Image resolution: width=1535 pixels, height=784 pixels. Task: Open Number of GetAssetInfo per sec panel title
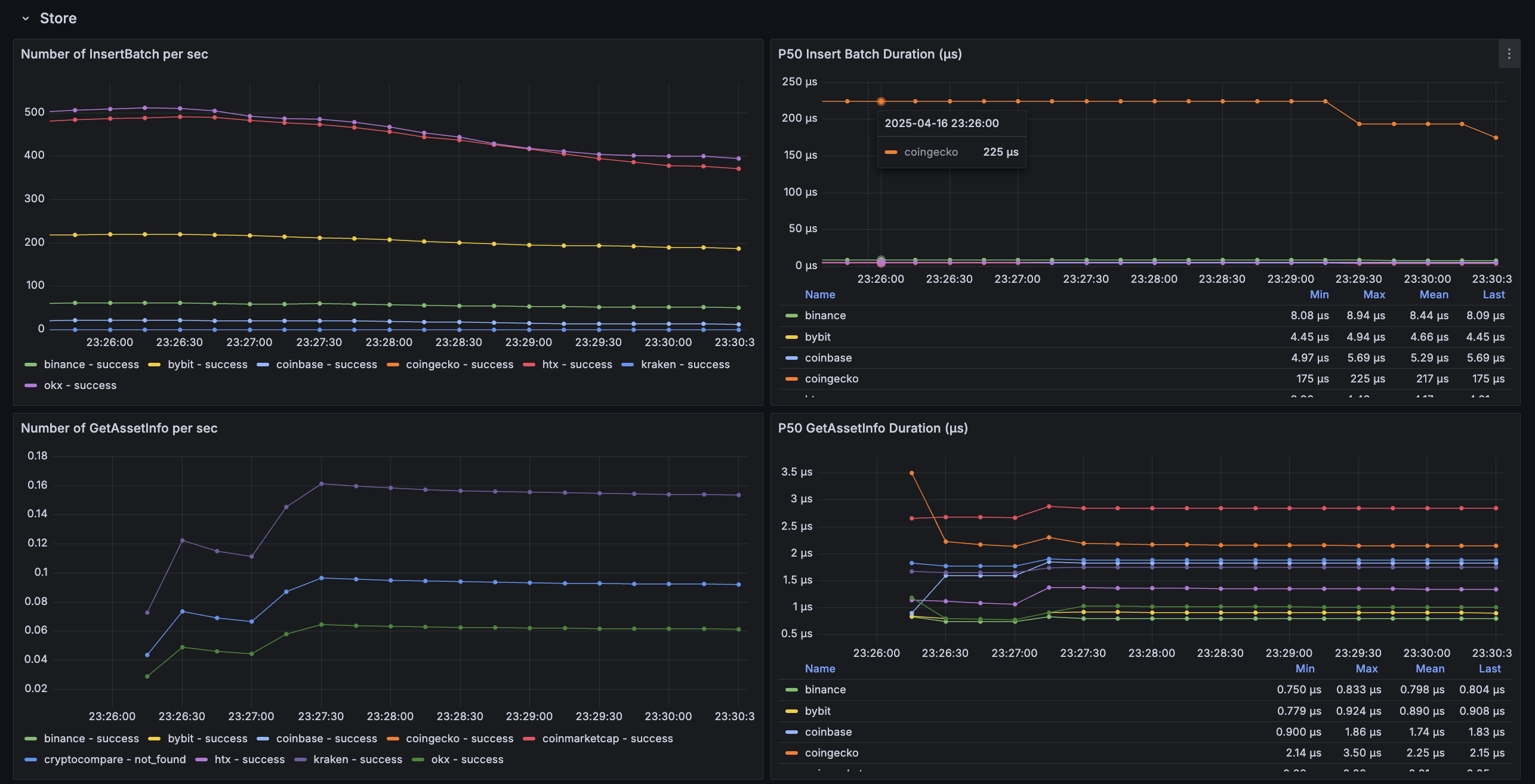tap(119, 428)
